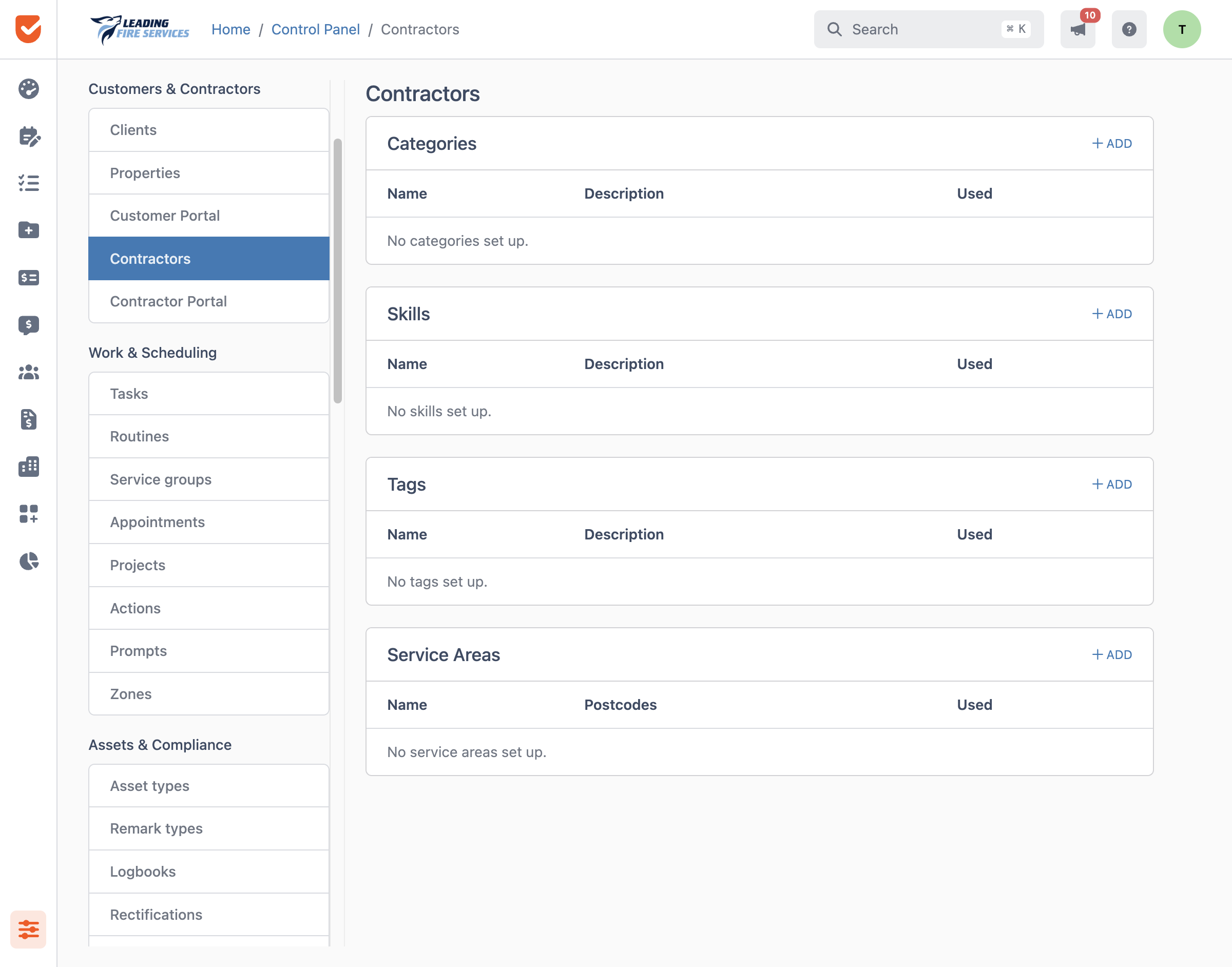Image resolution: width=1232 pixels, height=967 pixels.
Task: Select Clients in settings menu
Action: point(209,130)
